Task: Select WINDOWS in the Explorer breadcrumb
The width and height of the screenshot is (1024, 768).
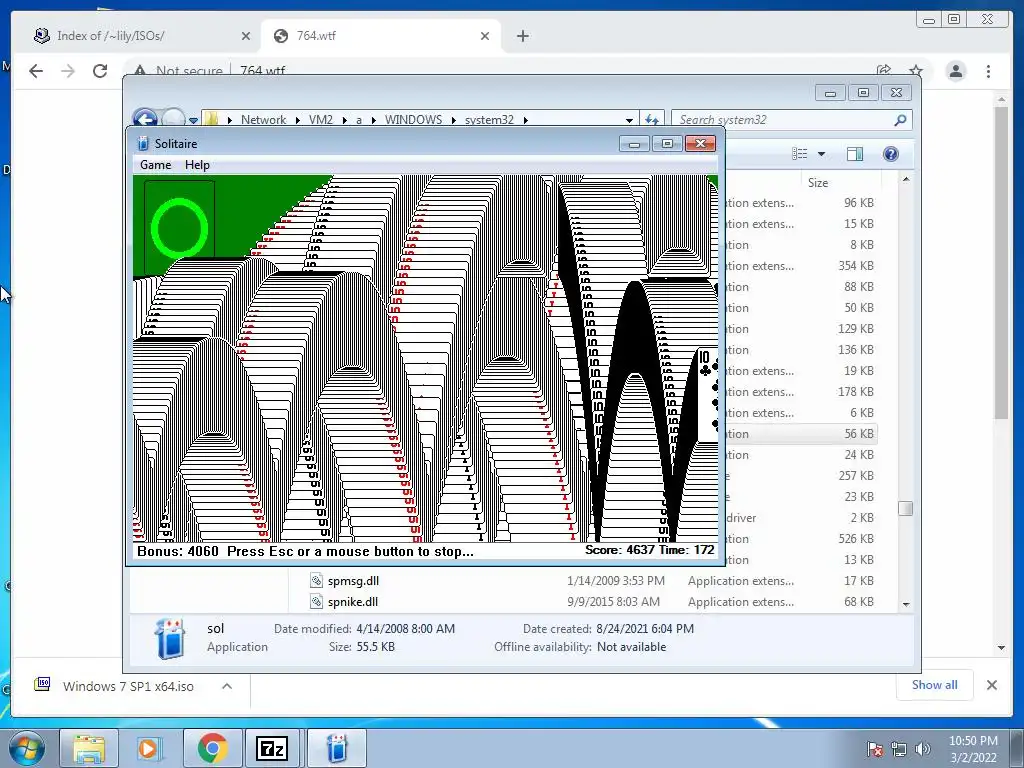Action: click(x=413, y=120)
